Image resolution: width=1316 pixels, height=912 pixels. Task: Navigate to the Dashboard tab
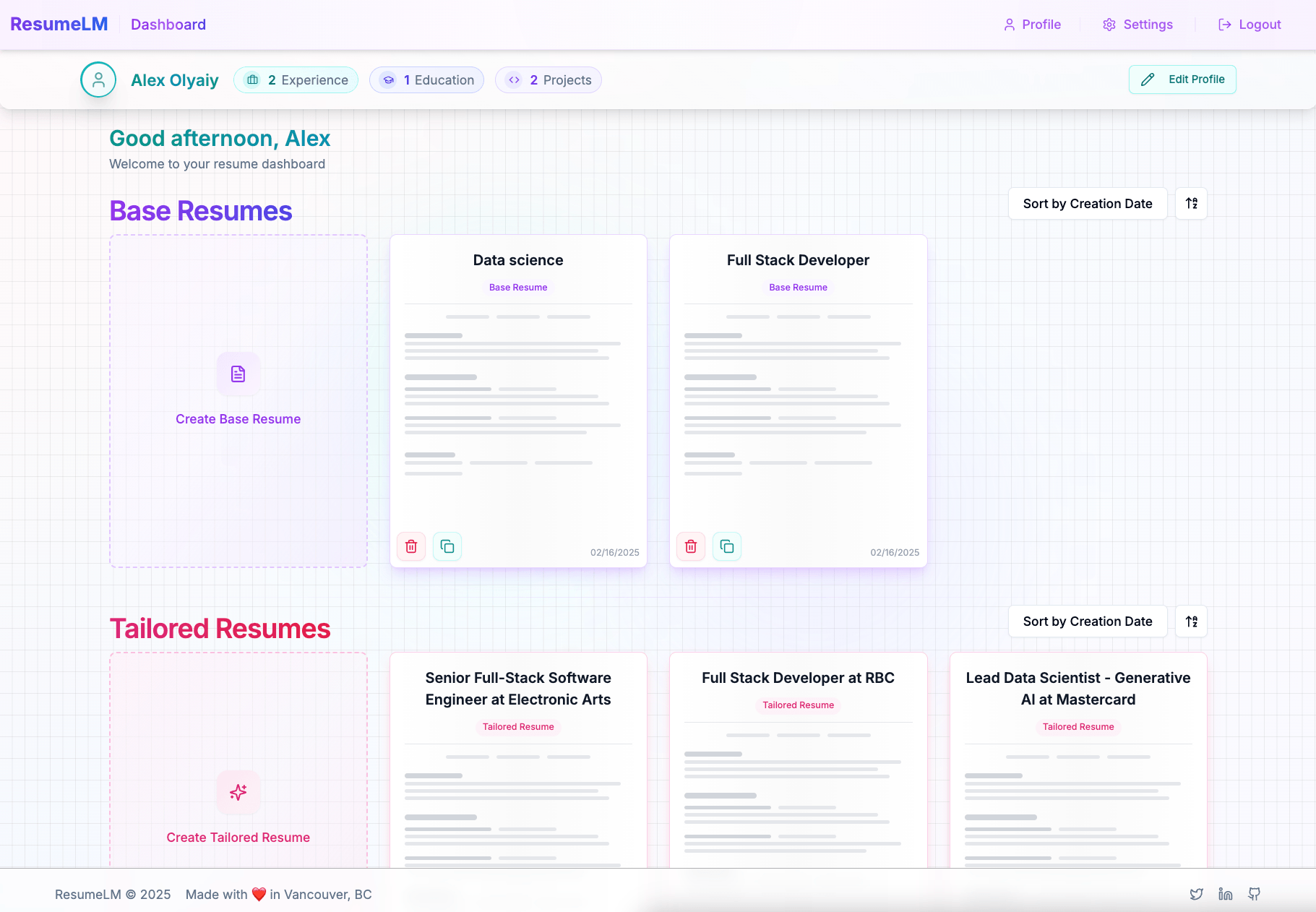(168, 24)
